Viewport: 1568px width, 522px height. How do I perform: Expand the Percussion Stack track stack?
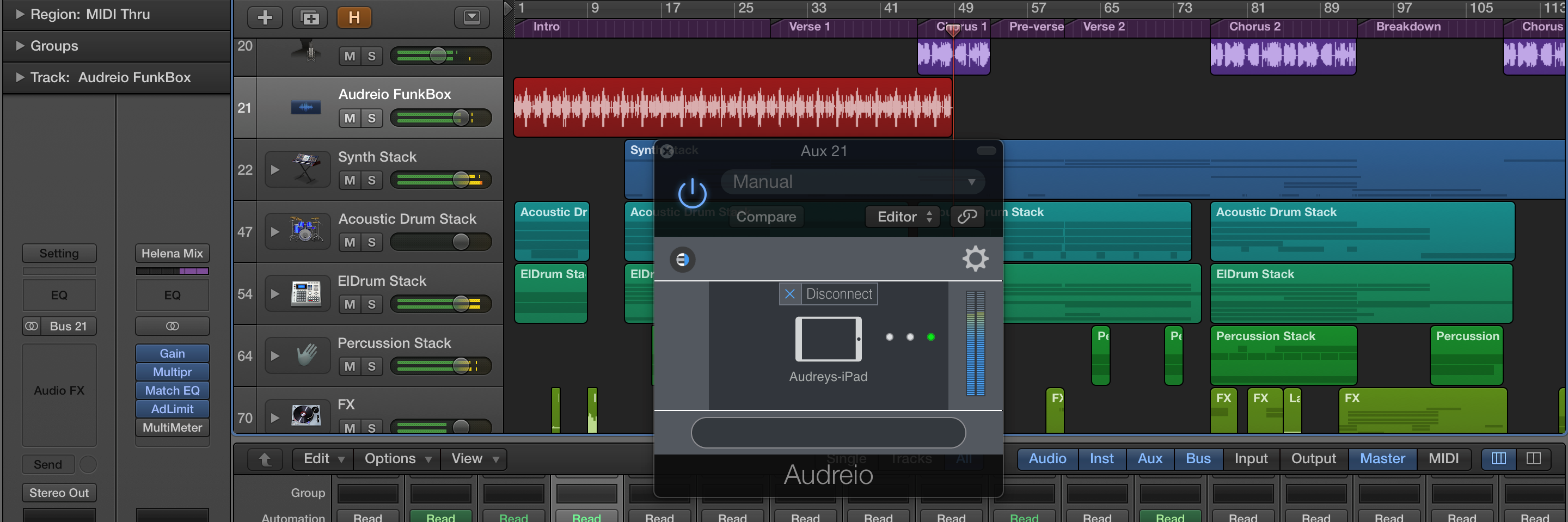[x=275, y=356]
